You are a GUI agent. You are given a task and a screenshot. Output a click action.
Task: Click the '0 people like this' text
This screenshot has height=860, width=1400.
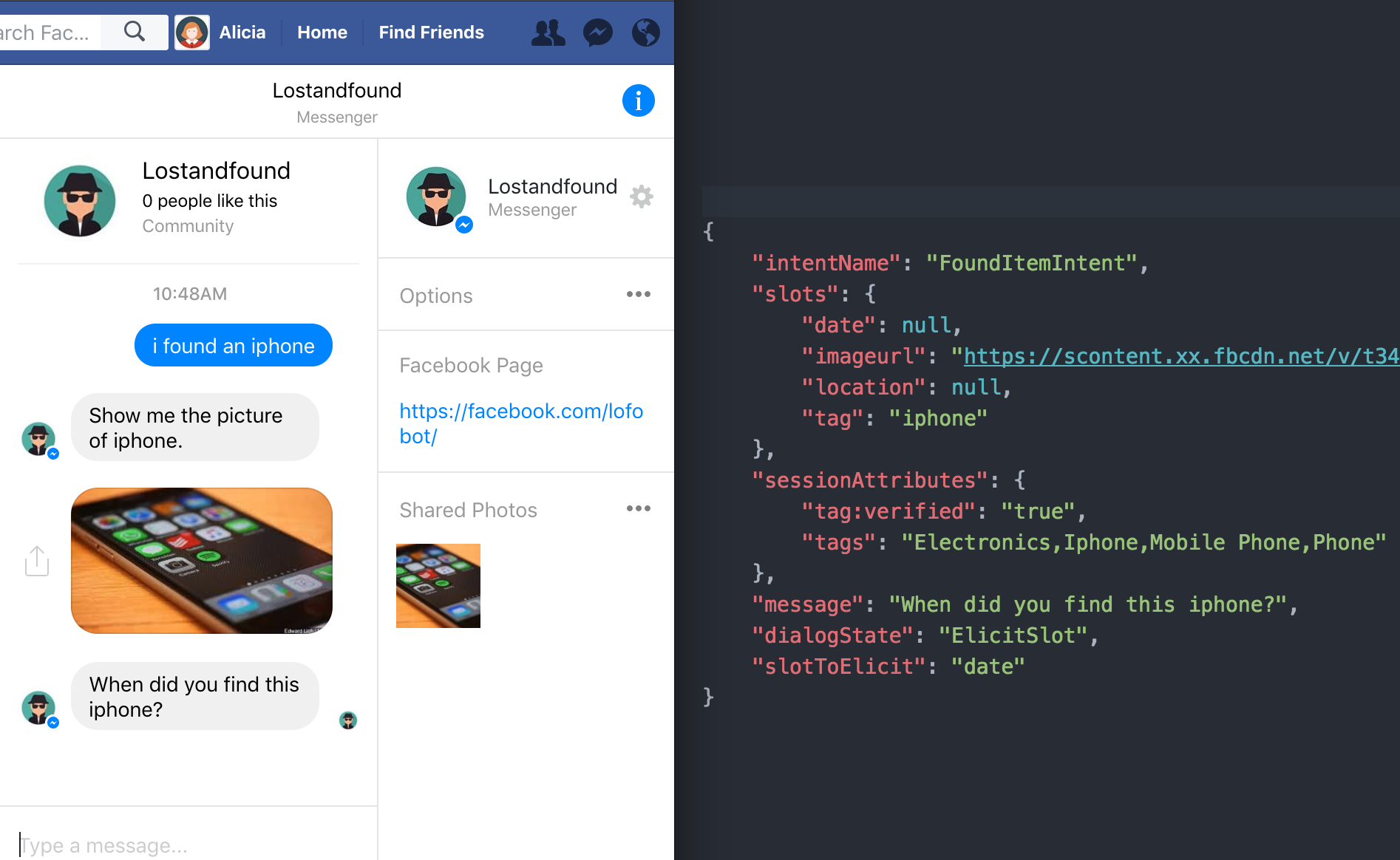(210, 201)
